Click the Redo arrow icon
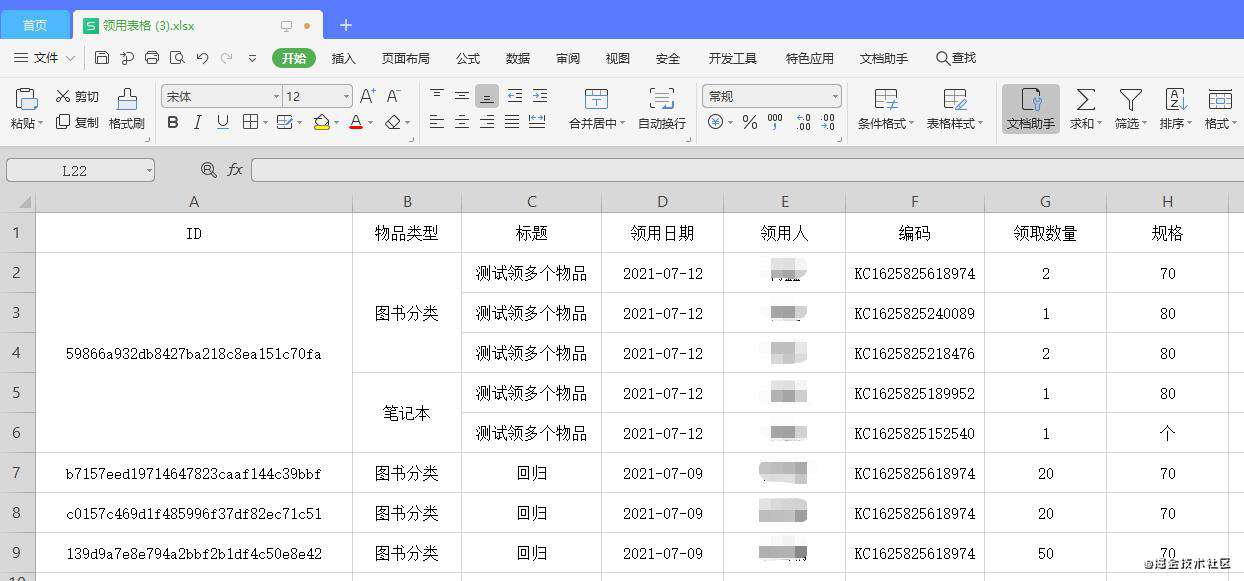Screen dimensions: 1244x581 tap(227, 58)
